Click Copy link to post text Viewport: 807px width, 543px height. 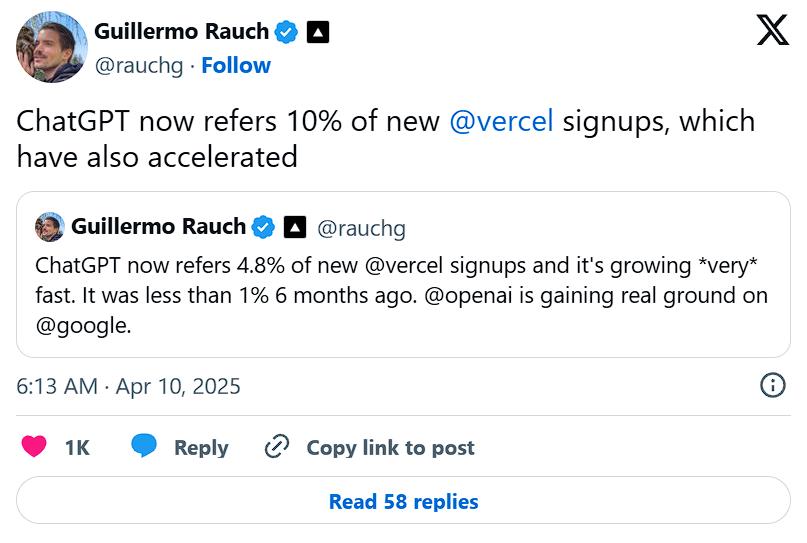pyautogui.click(x=390, y=448)
